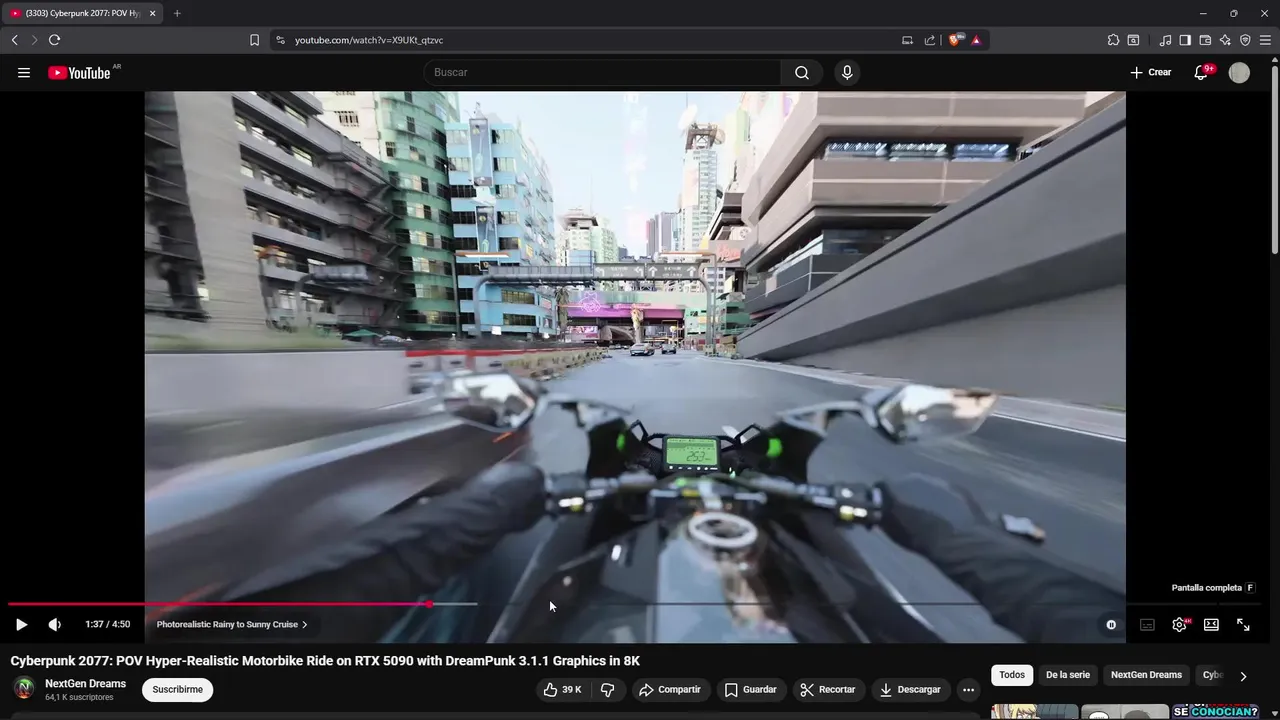
Task: Select the 'De la serie' chip
Action: 1068,675
